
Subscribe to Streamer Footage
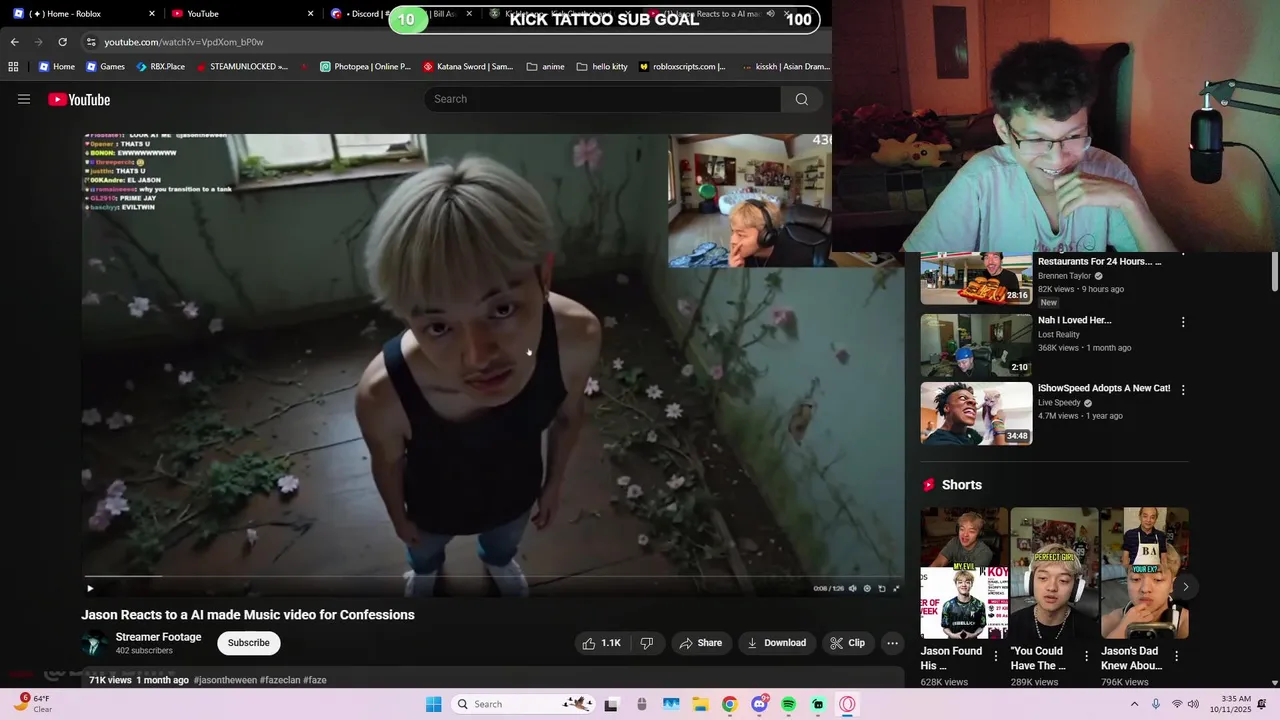248,643
